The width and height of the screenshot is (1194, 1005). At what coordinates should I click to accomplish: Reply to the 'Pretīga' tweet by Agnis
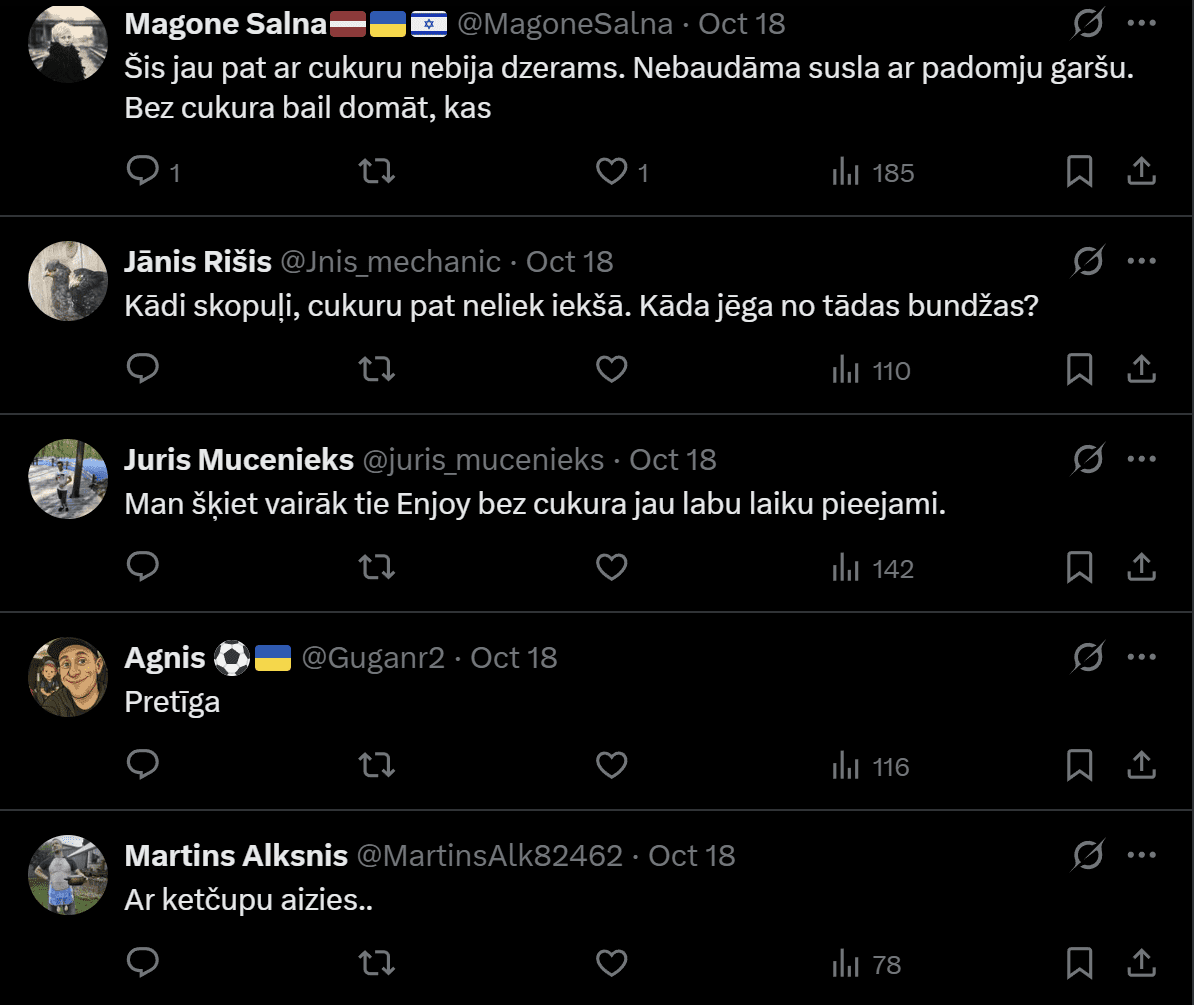coord(144,766)
